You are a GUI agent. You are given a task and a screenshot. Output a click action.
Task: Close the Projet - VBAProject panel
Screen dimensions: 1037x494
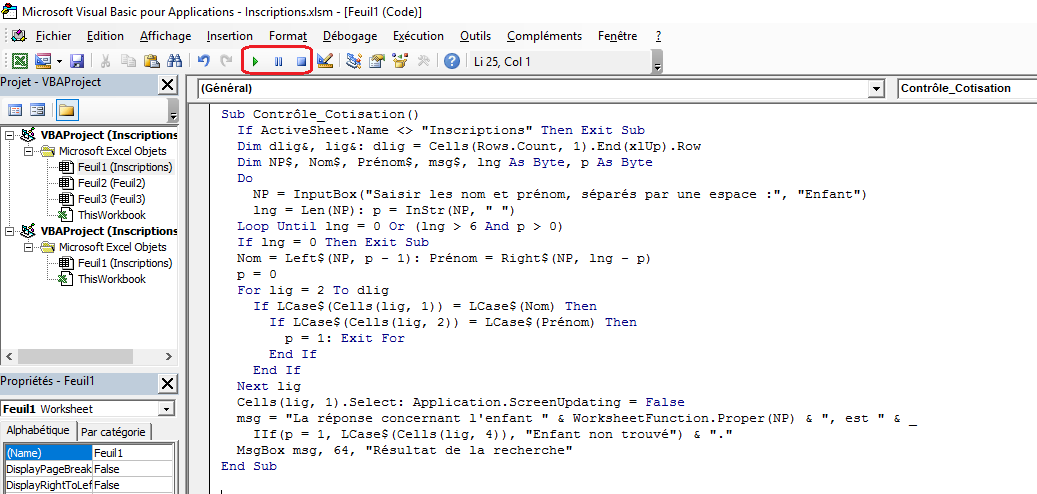point(167,85)
